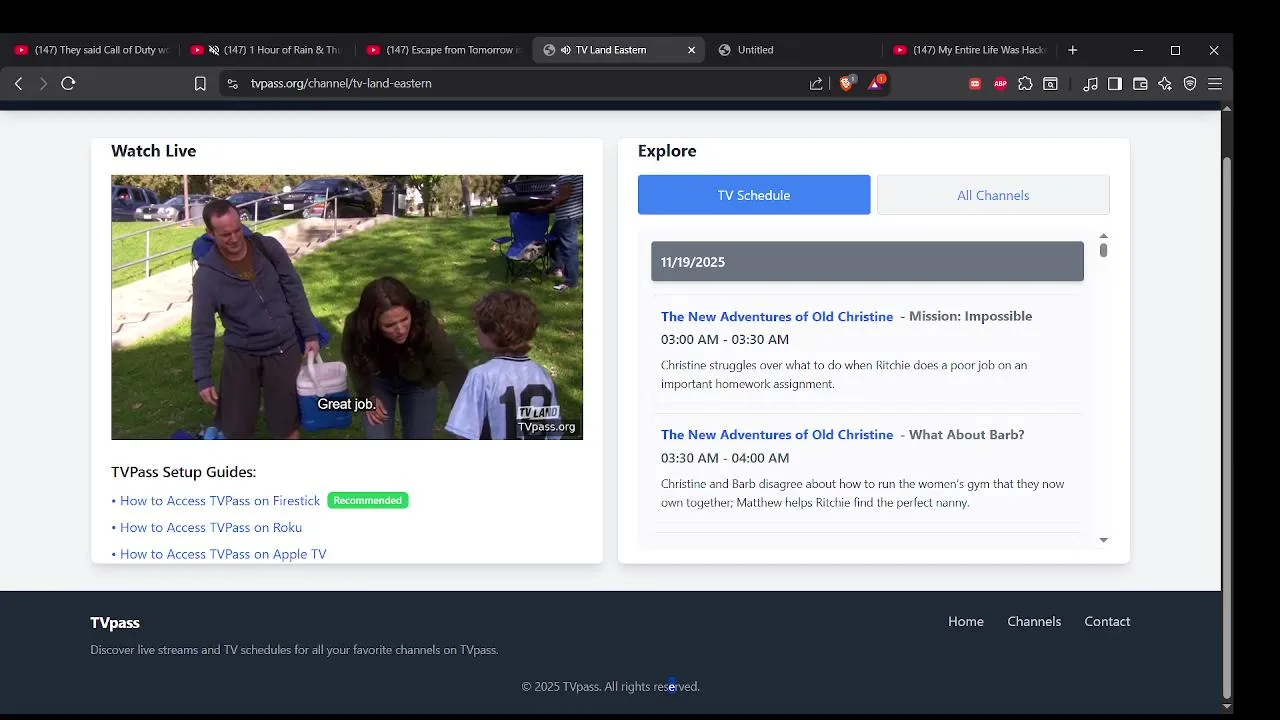Click the schedule list scroll-down arrow
Viewport: 1280px width, 720px height.
(x=1103, y=540)
